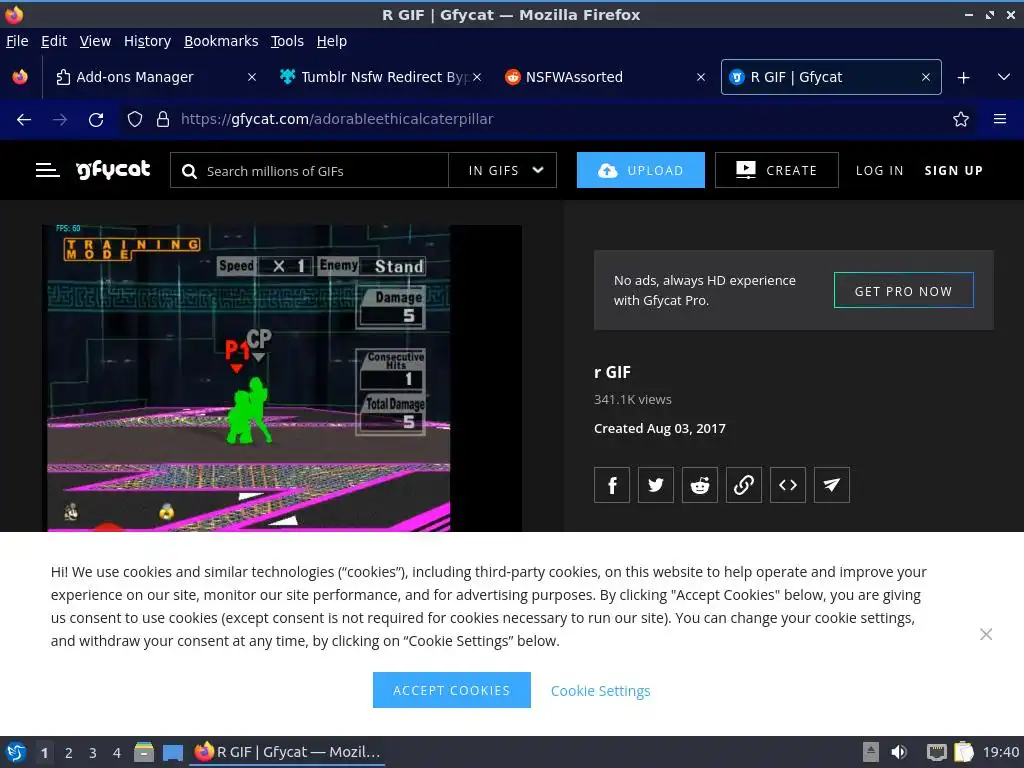Go back to the previous page

24,119
